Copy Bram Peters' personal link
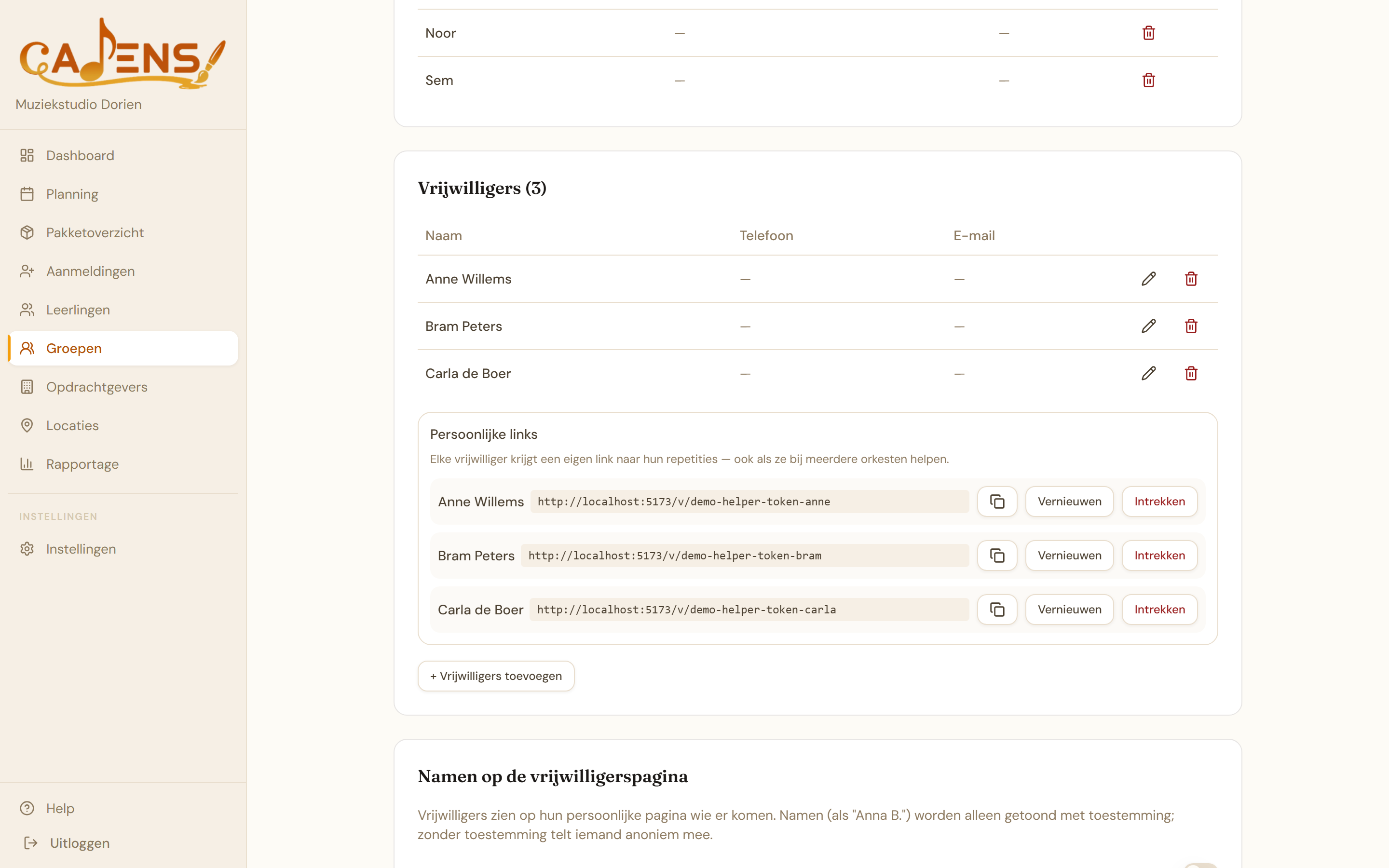The image size is (1389, 868). [997, 556]
